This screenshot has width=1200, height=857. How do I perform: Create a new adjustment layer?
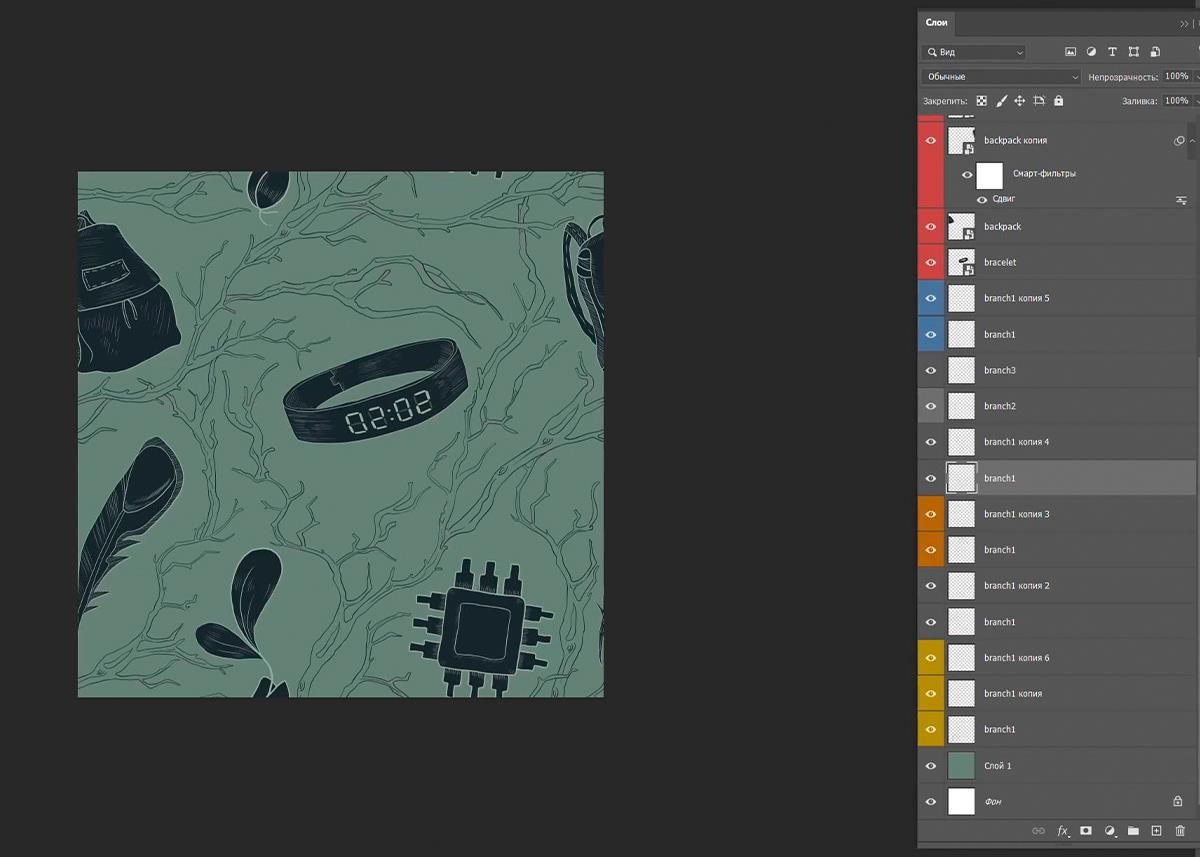click(1109, 831)
